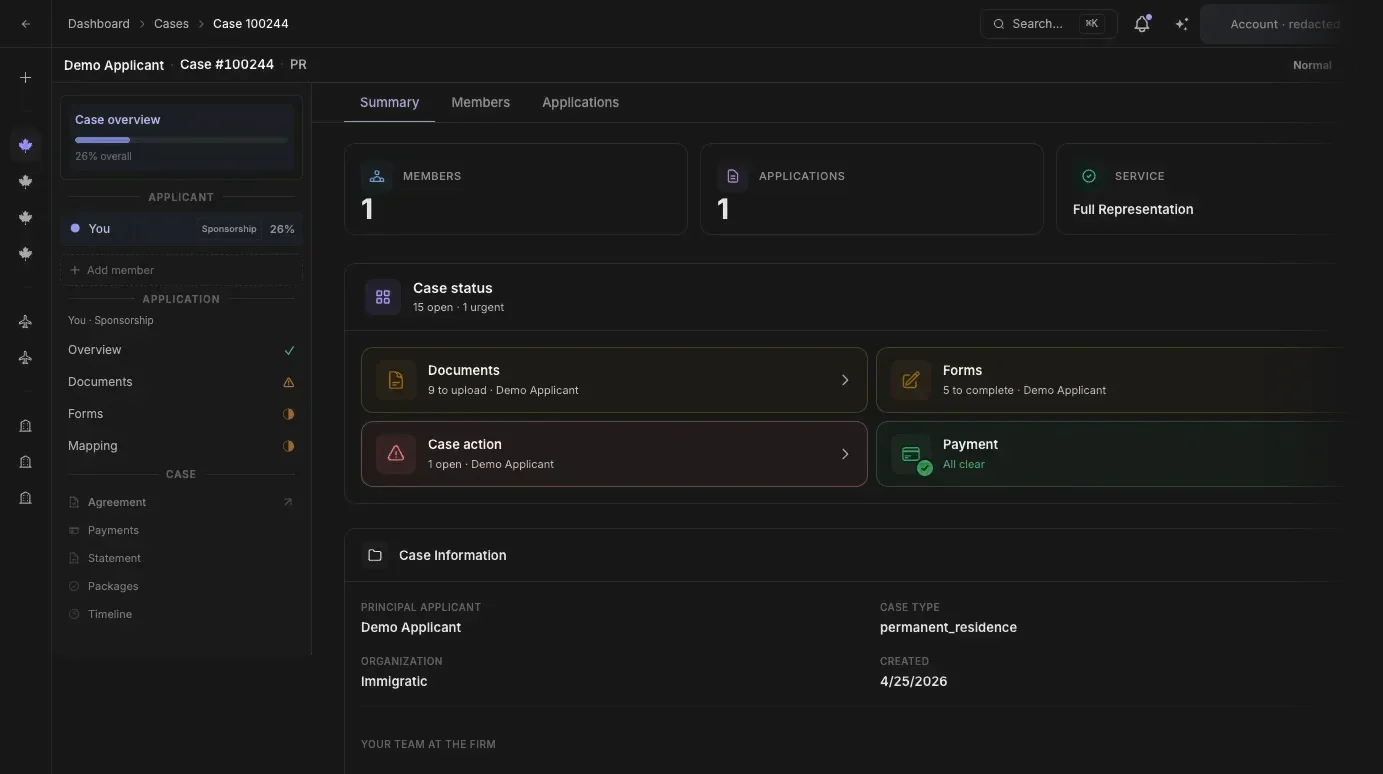Click the Forms card pencil icon
Viewport: 1383px width, 774px height.
[911, 380]
